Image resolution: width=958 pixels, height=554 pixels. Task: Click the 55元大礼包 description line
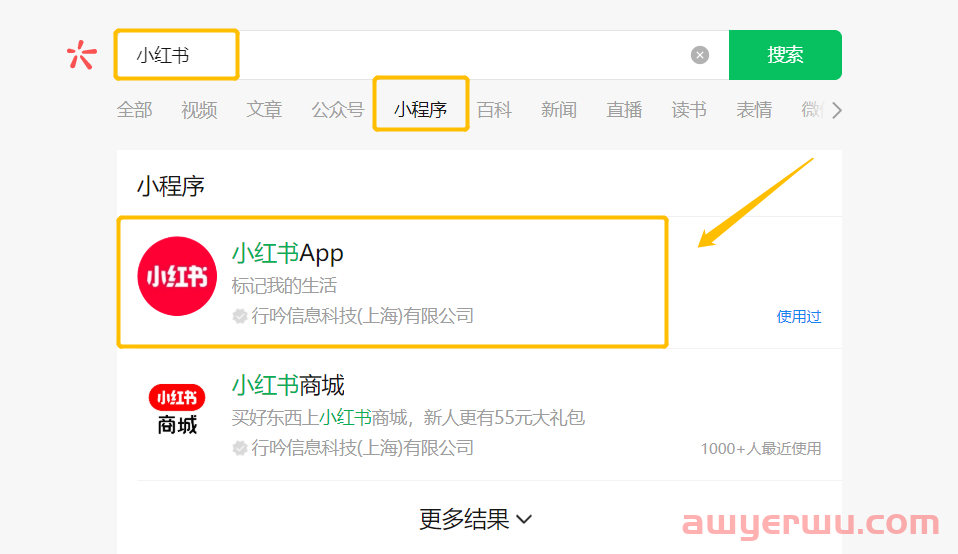pyautogui.click(x=408, y=418)
